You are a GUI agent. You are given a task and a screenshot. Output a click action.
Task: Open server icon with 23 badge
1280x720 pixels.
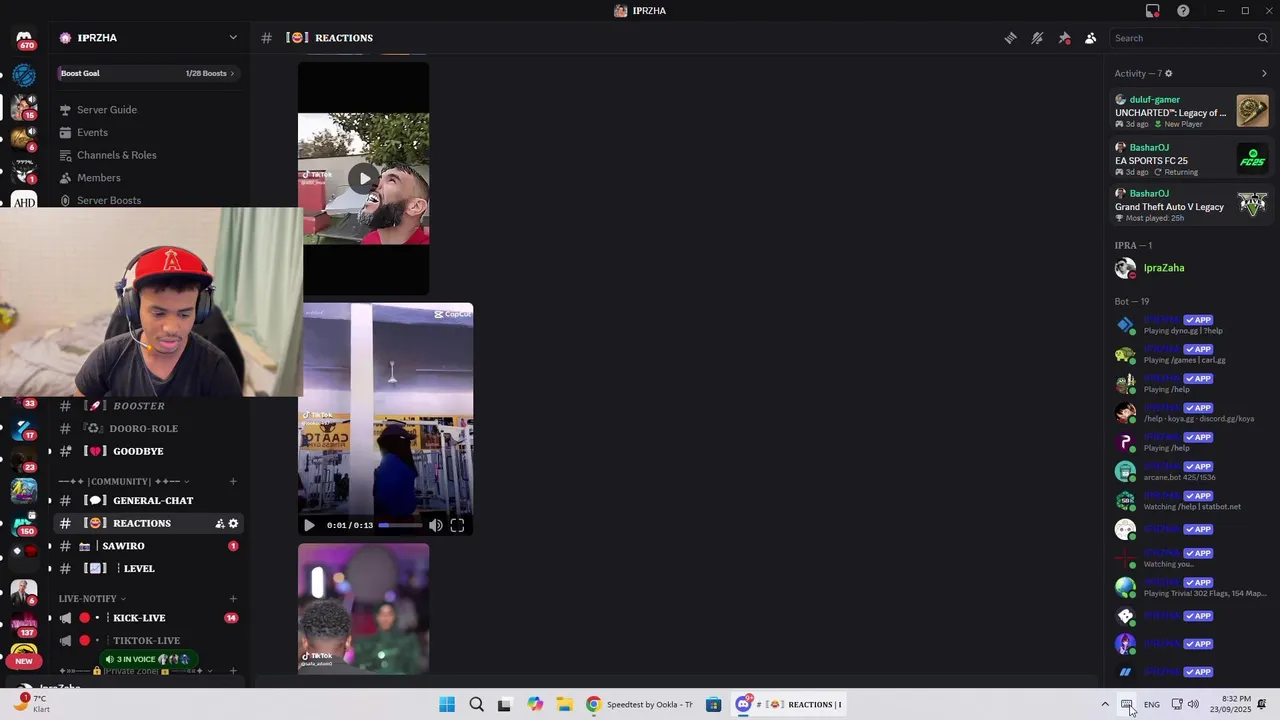[24, 460]
